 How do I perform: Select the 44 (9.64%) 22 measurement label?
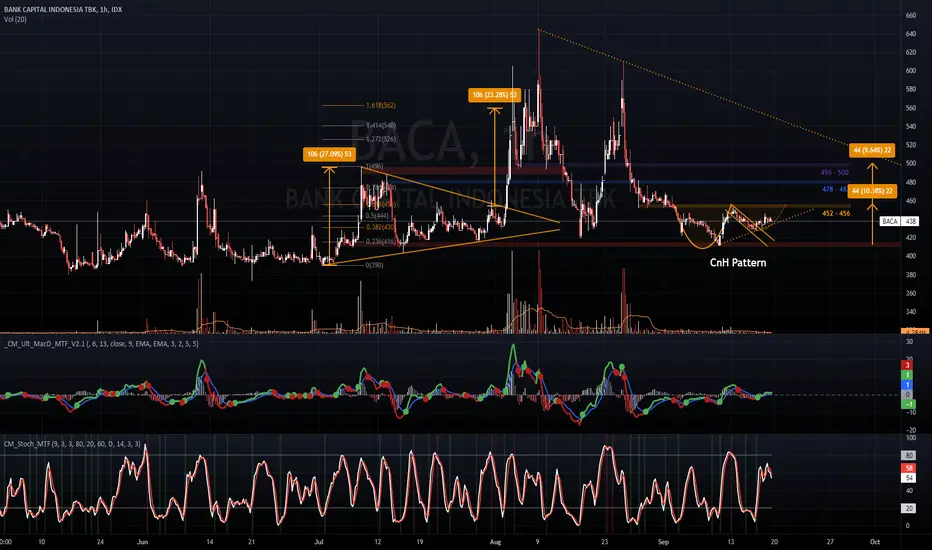tap(872, 150)
